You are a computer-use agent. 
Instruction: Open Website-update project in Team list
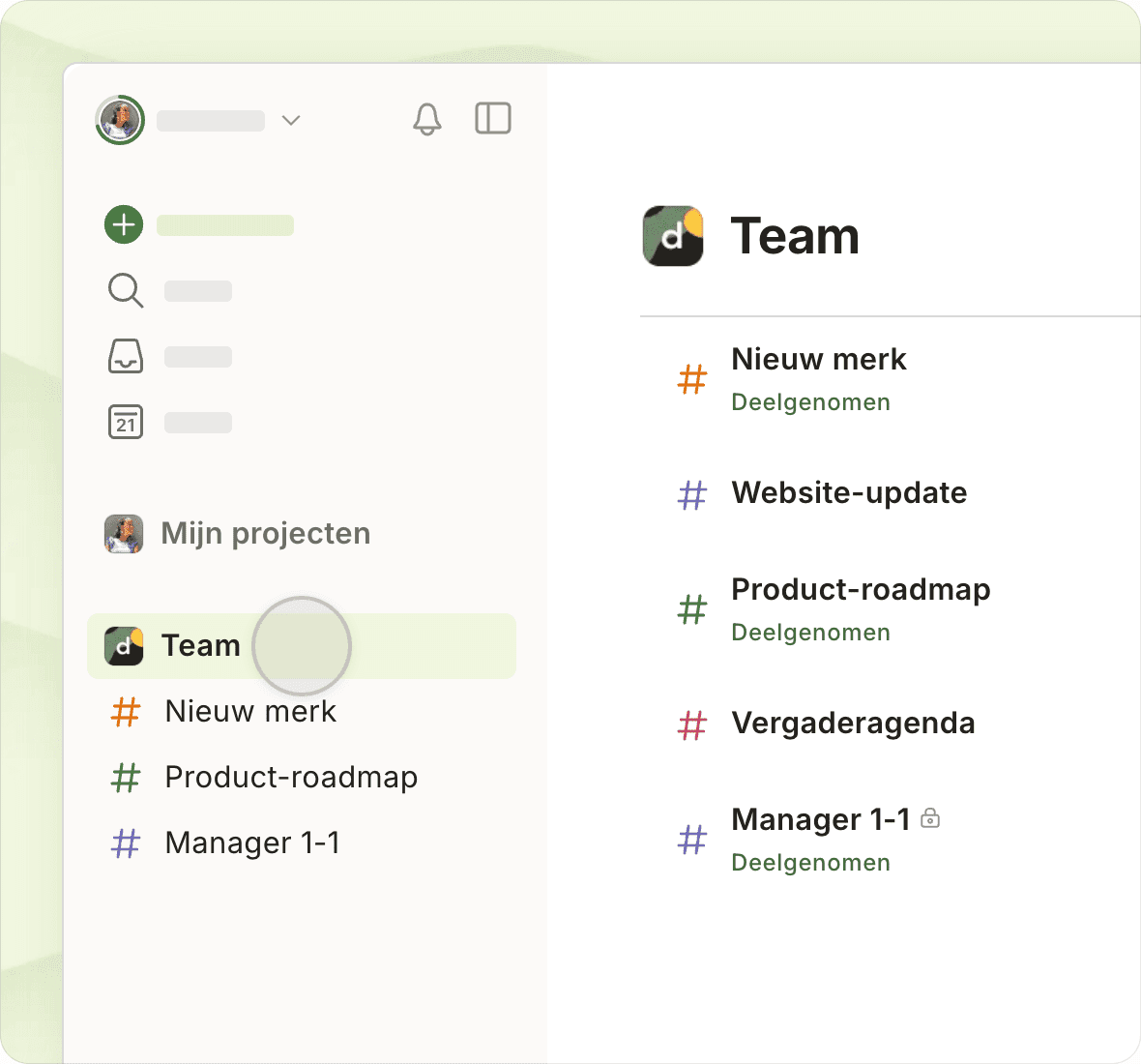coord(849,492)
